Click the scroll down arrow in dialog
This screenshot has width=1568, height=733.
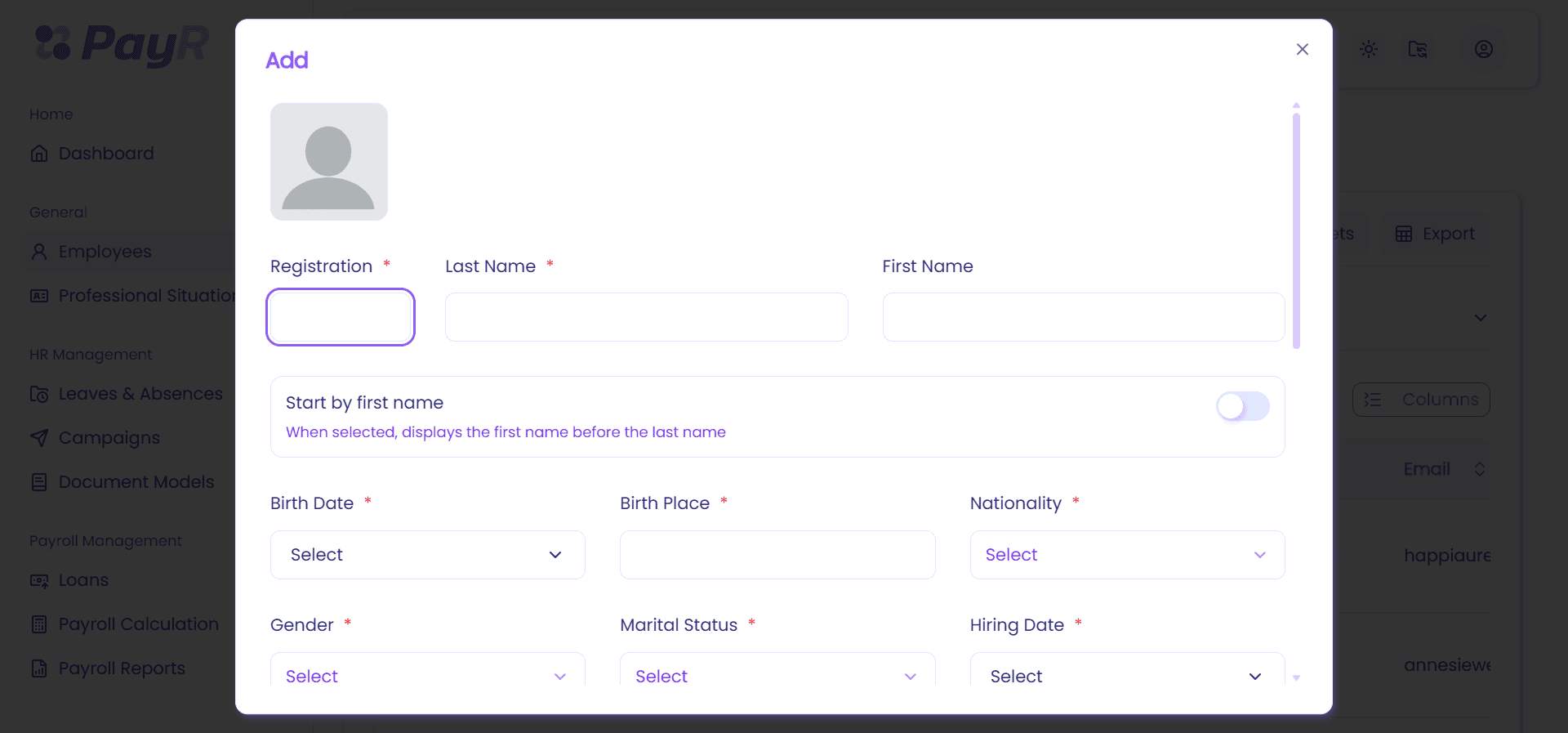click(x=1296, y=678)
